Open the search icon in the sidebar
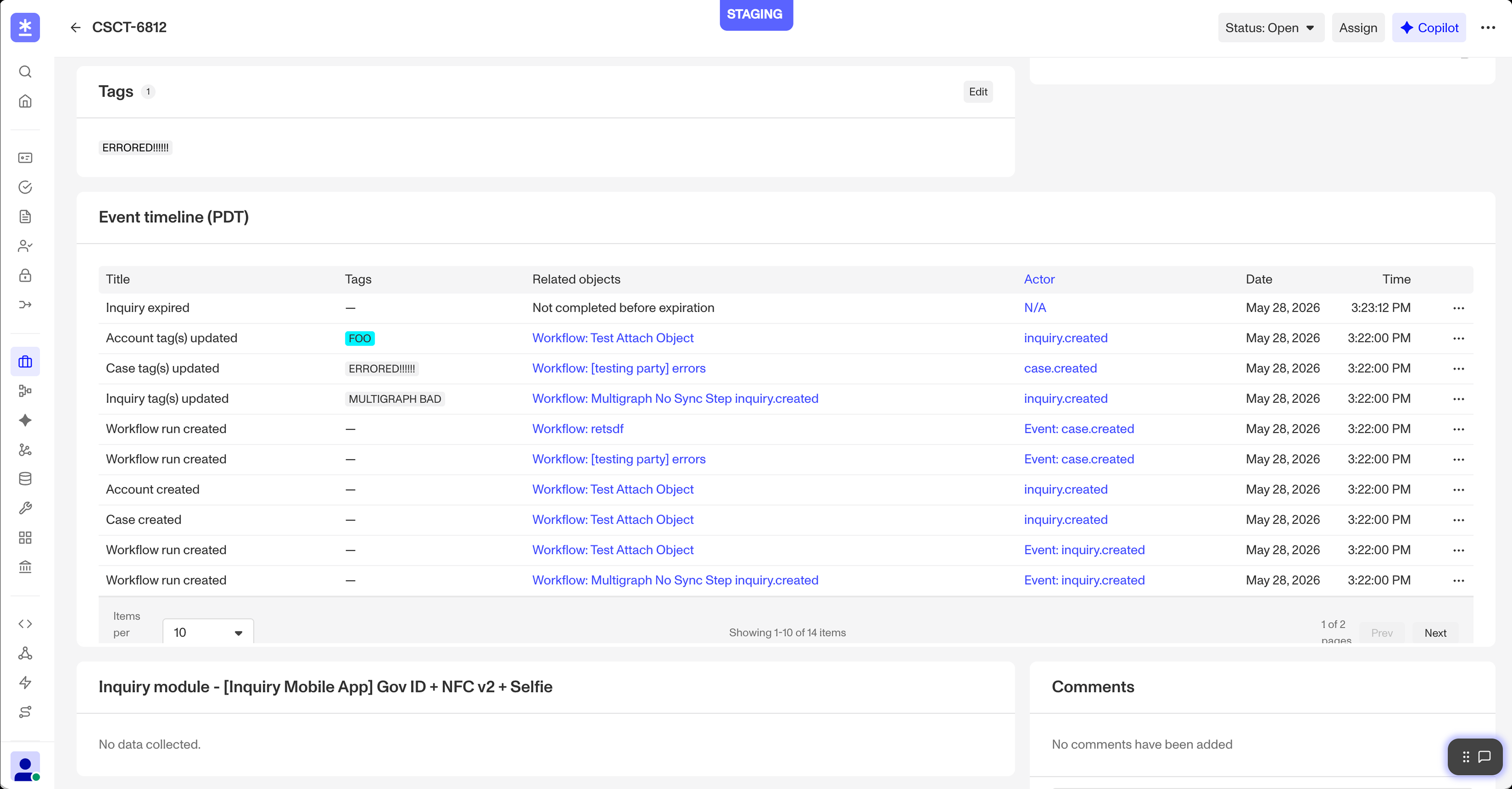The height and width of the screenshot is (789, 1512). click(x=25, y=72)
